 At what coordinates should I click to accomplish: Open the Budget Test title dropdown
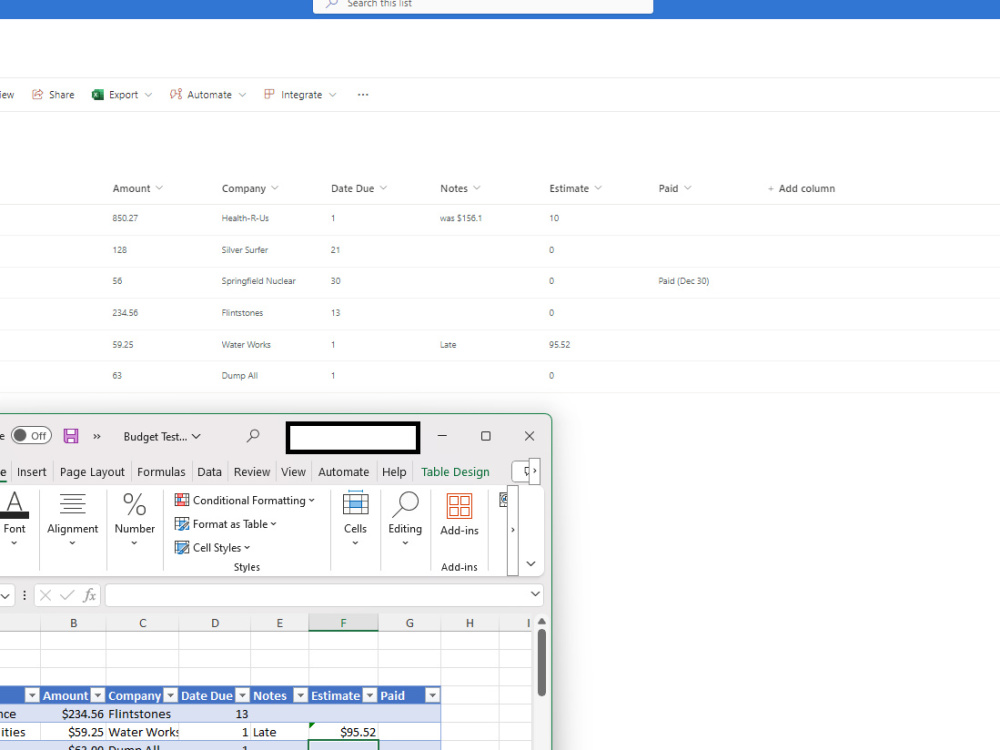coord(160,436)
